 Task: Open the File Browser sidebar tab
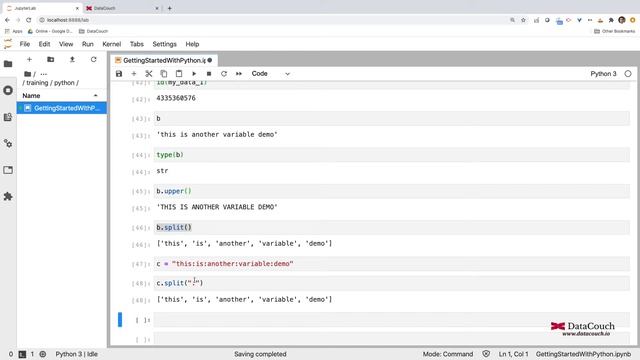[8, 64]
